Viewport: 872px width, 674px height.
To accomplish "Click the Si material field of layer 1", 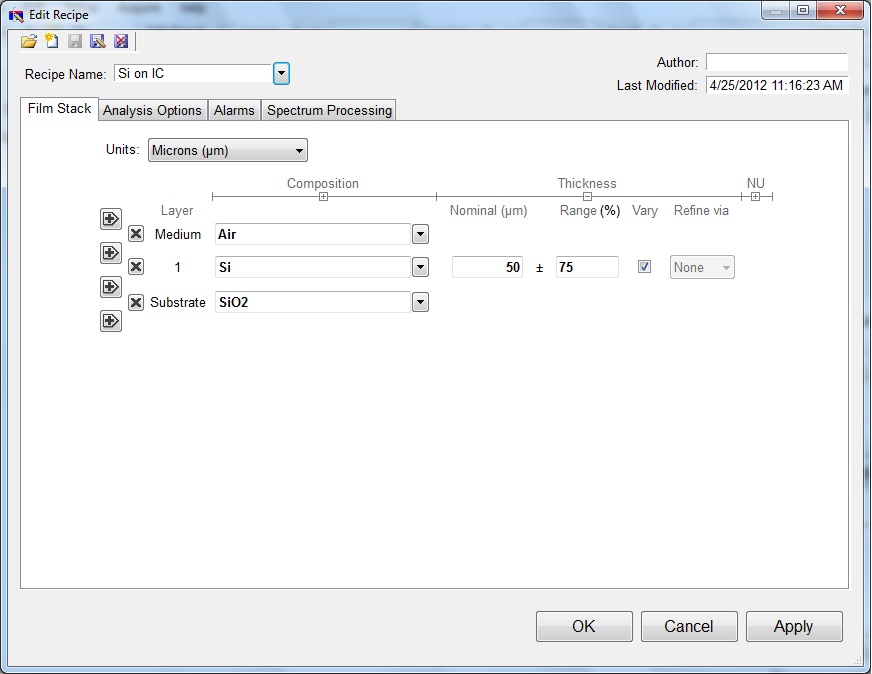I will point(313,267).
